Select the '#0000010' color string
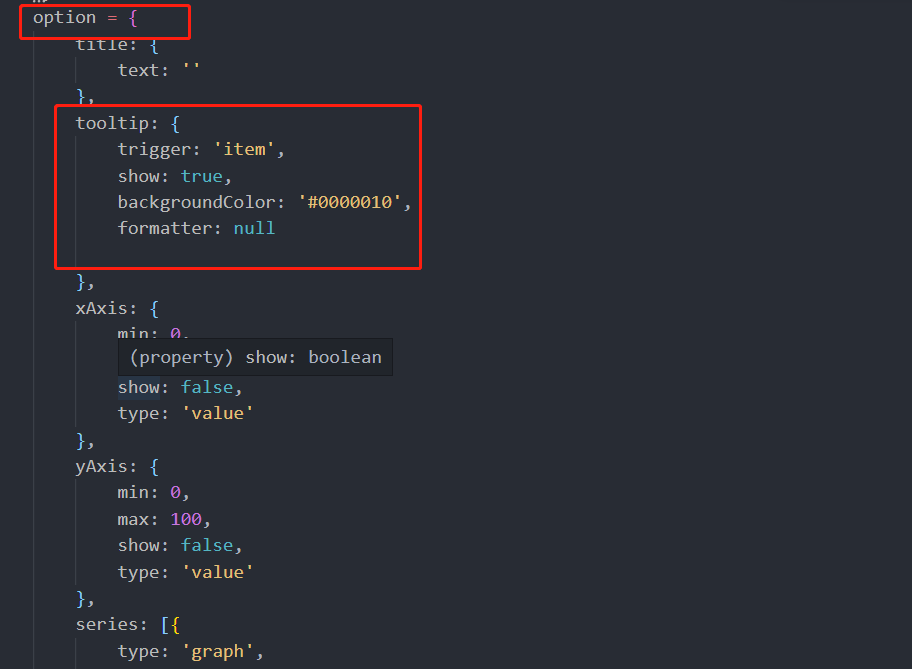The height and width of the screenshot is (669, 912). coord(350,202)
